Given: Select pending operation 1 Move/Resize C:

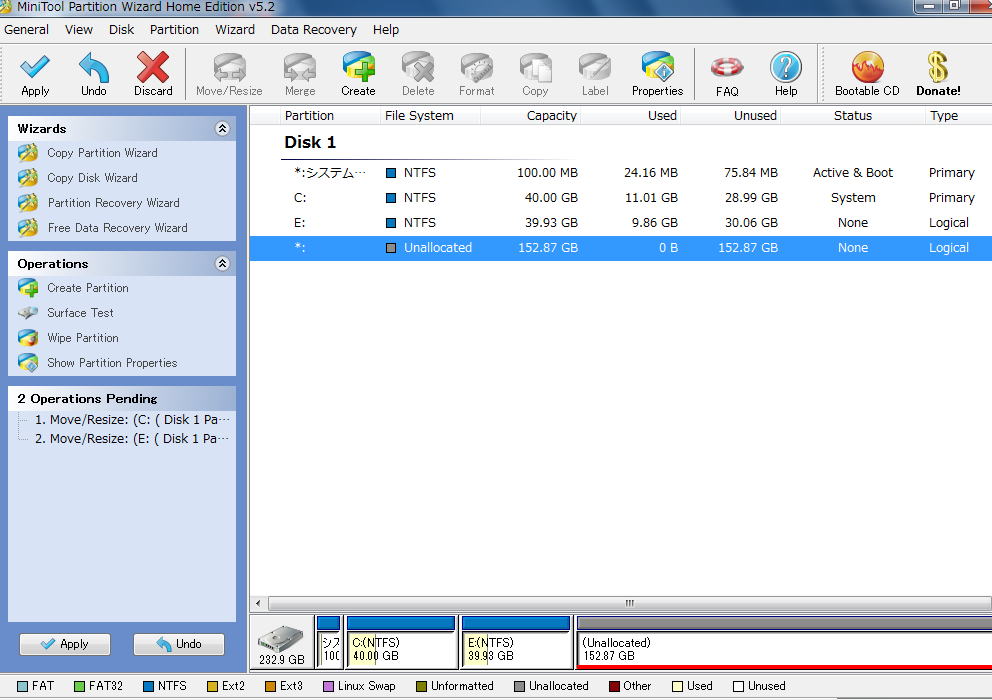Looking at the screenshot, I should click(x=132, y=420).
